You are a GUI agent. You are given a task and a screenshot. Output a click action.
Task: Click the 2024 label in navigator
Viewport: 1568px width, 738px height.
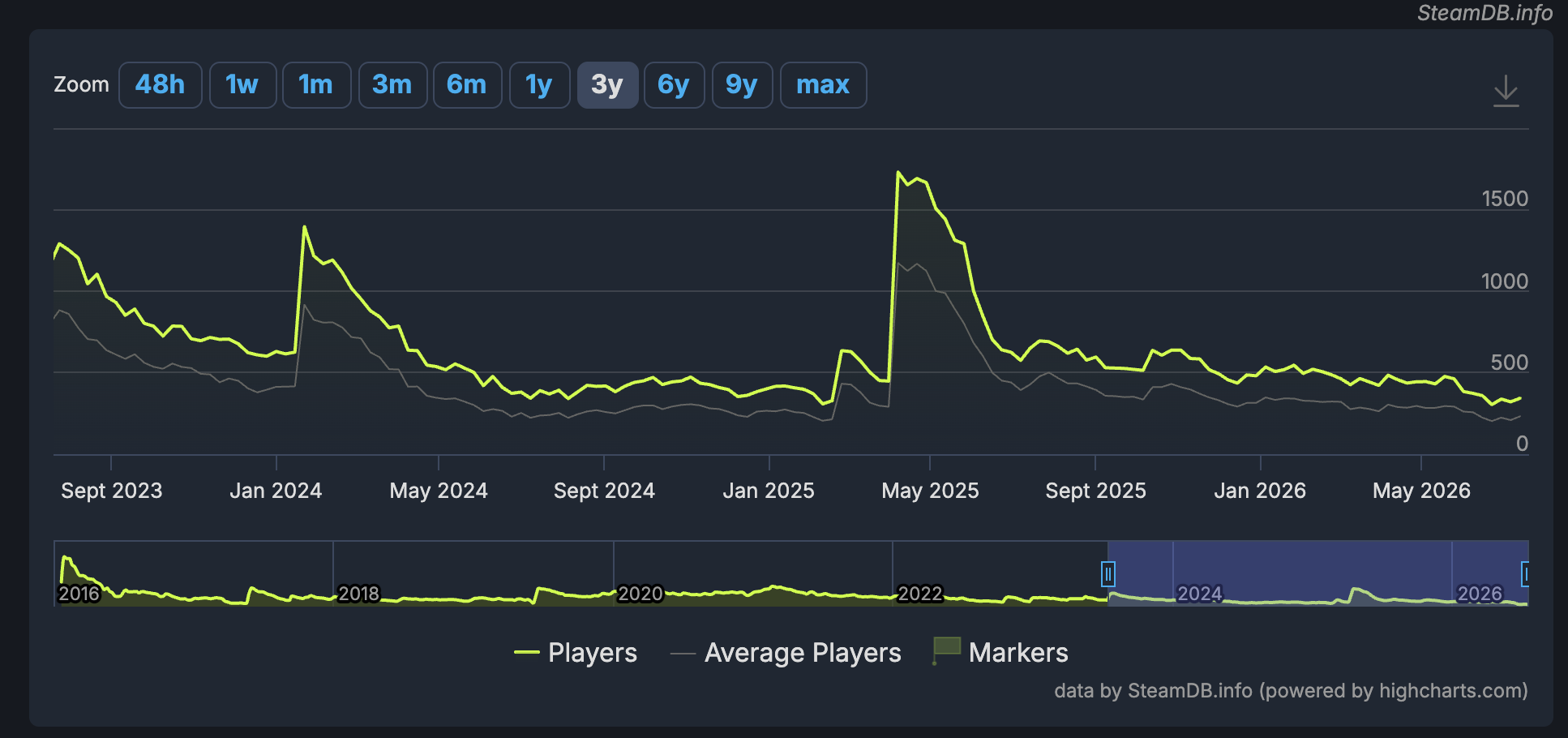click(x=1199, y=594)
